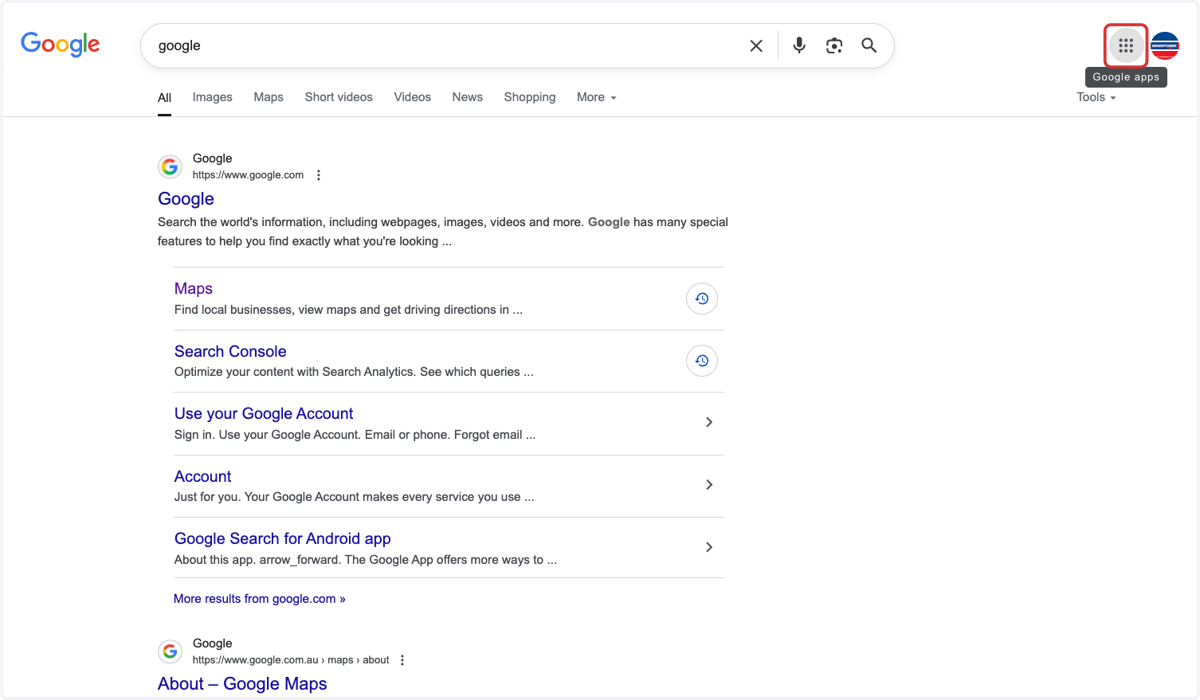Open the More search filters dropdown

[596, 97]
